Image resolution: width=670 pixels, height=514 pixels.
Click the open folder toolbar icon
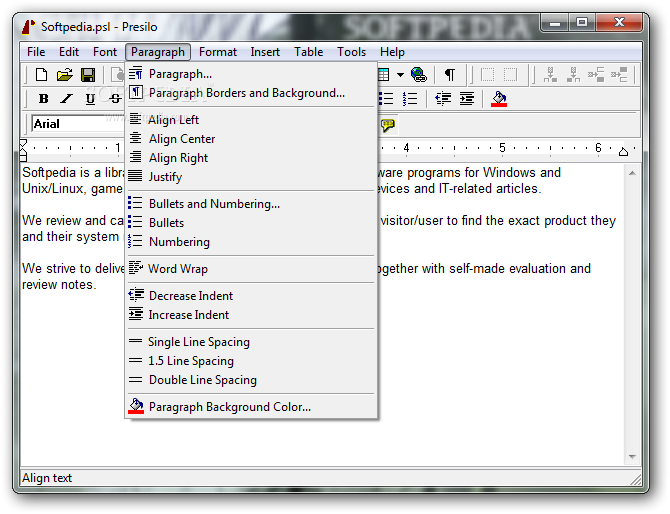click(x=65, y=75)
